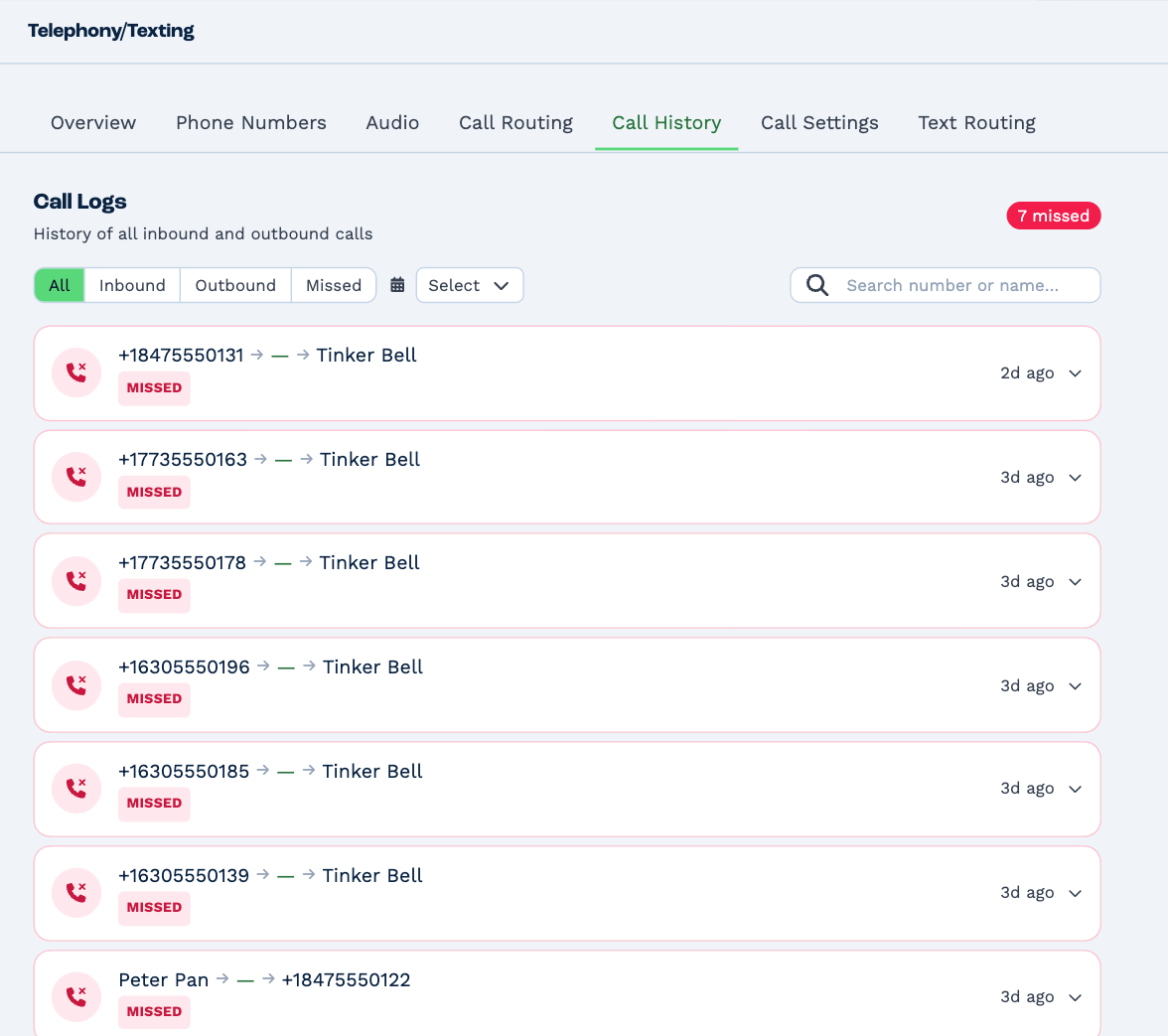Viewport: 1168px width, 1036px height.
Task: Click missed-call icon for +17735550163
Action: click(x=75, y=477)
